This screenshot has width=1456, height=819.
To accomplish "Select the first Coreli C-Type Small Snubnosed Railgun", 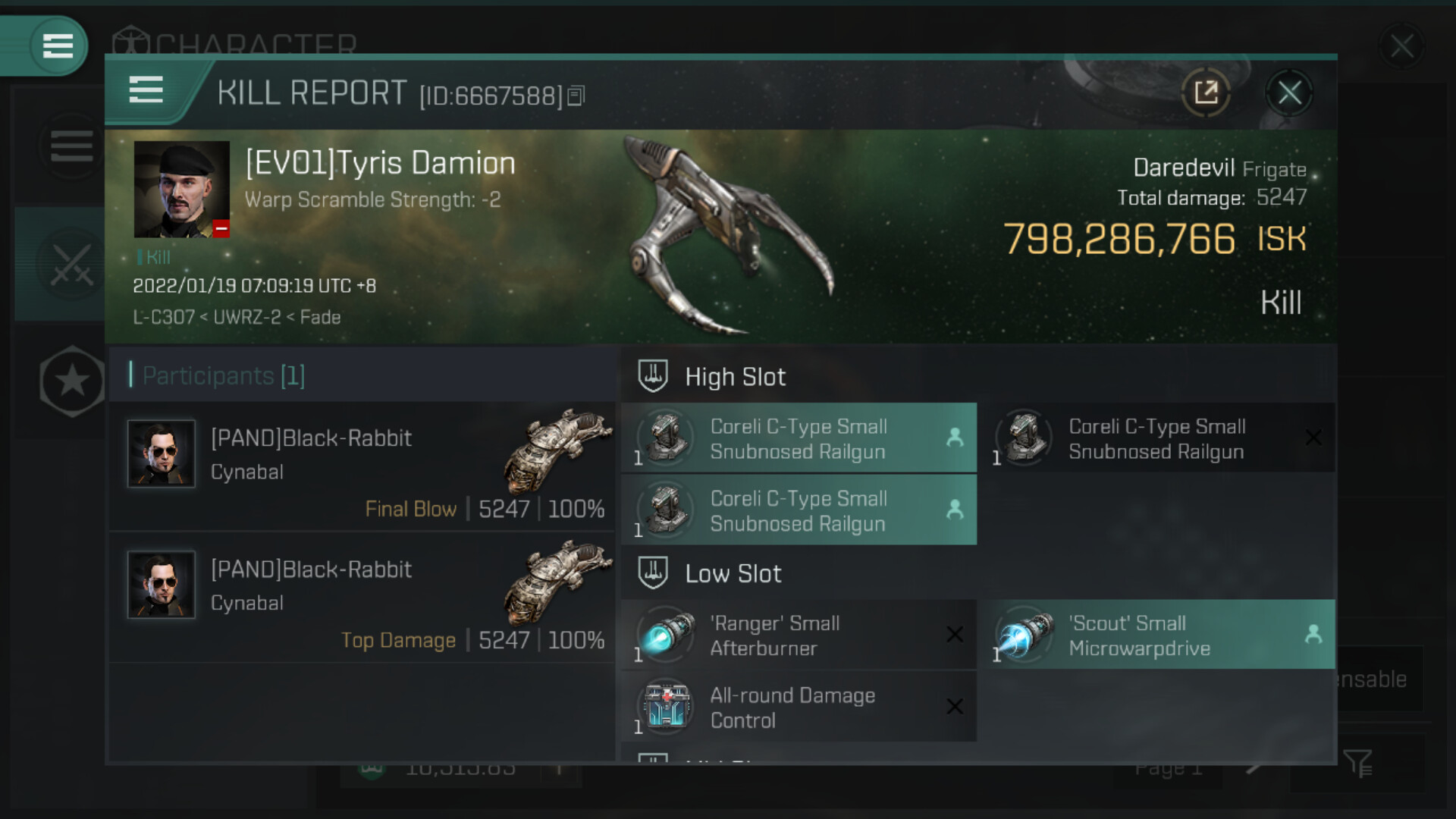I will [x=799, y=438].
